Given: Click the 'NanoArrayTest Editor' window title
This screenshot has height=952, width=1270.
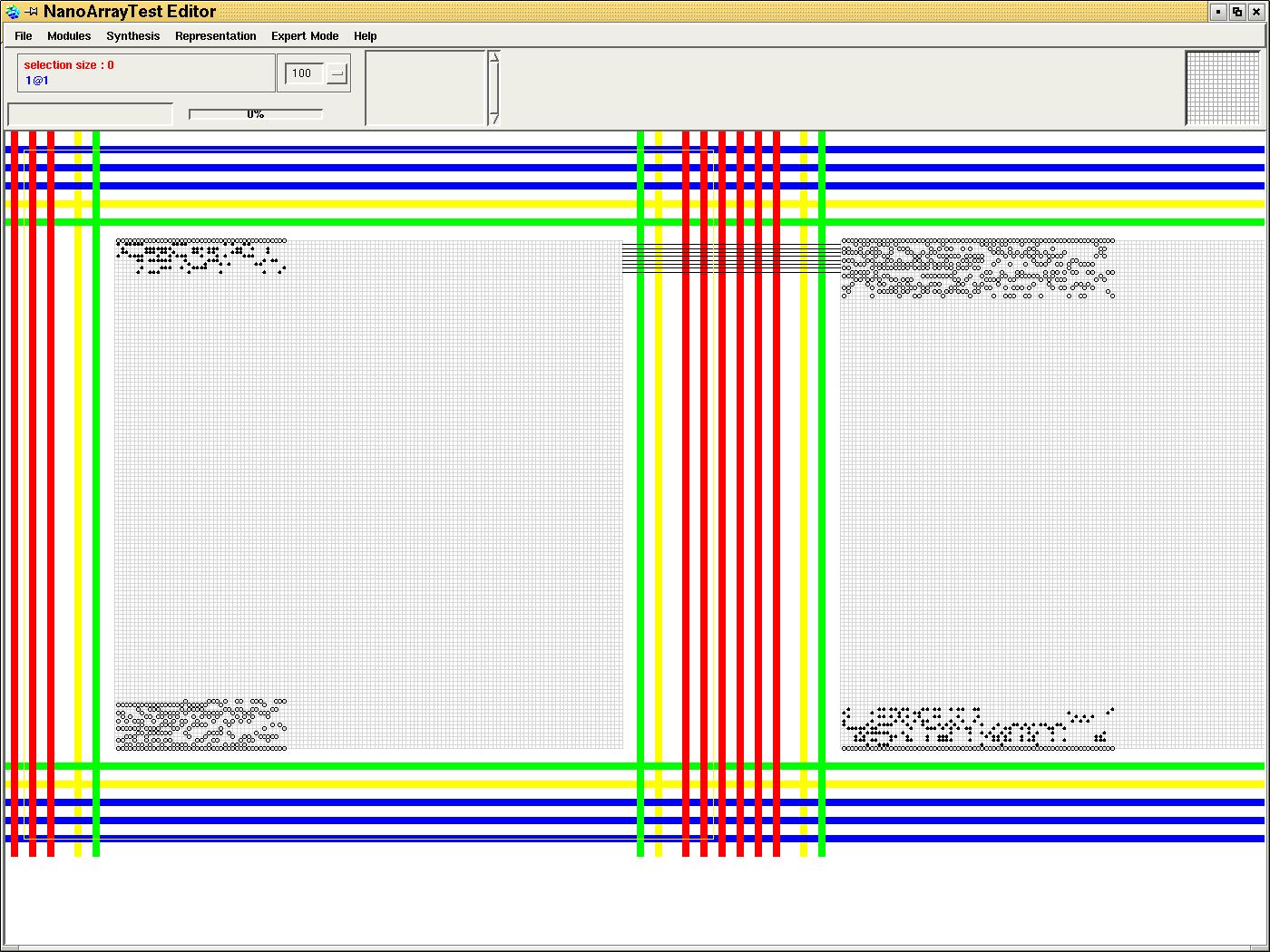Looking at the screenshot, I should click(130, 12).
